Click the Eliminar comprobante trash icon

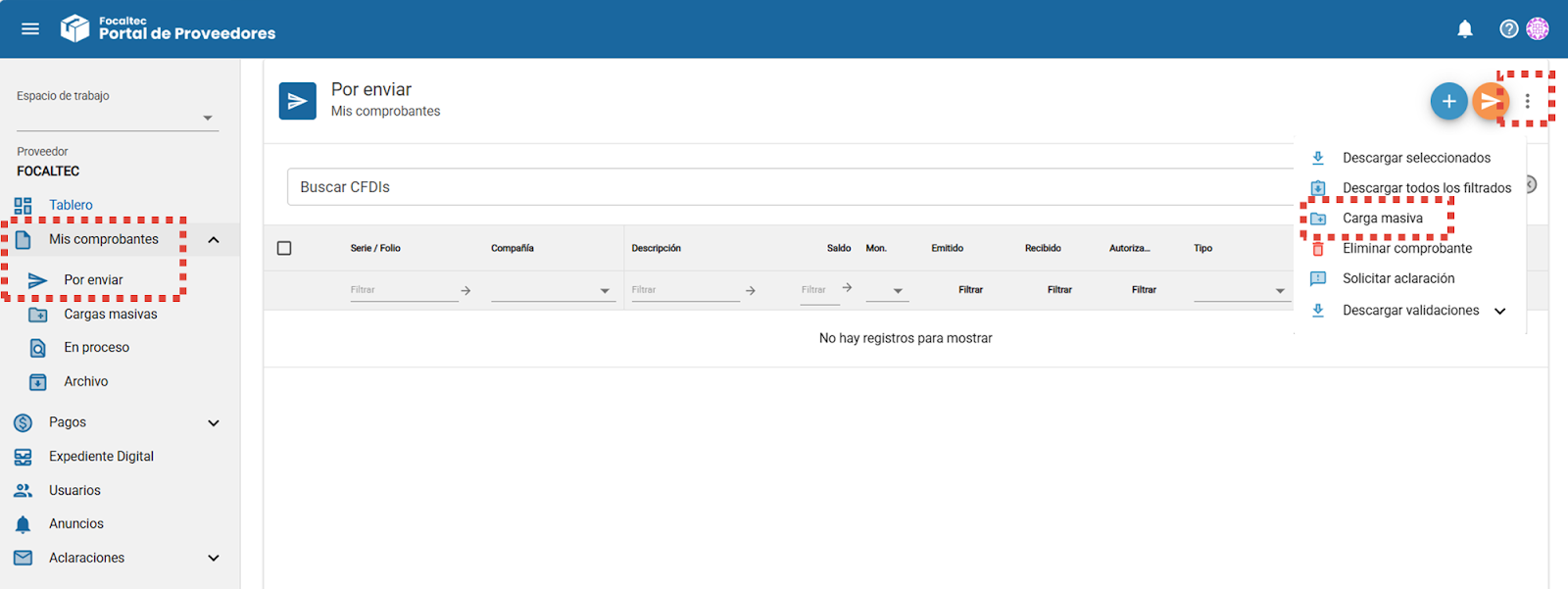1318,248
